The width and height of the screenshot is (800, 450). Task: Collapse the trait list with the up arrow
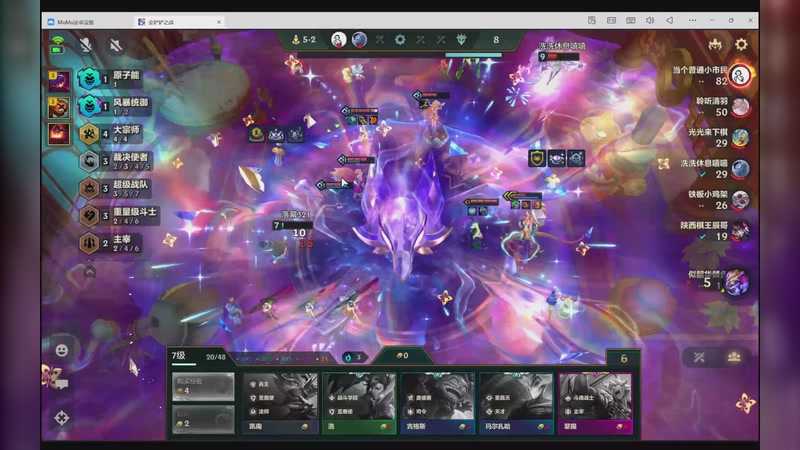89,271
